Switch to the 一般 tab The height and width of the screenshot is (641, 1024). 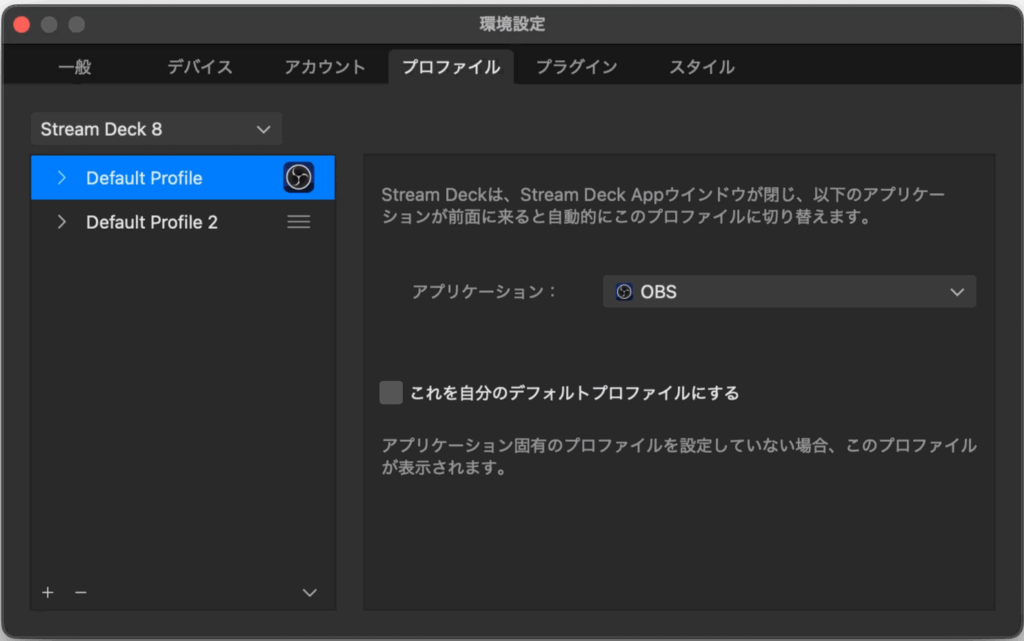point(74,67)
